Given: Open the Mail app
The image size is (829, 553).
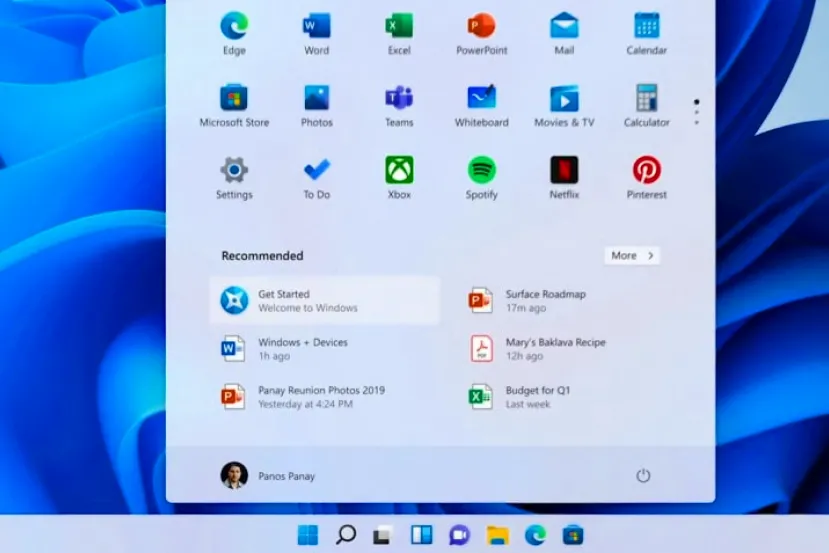Looking at the screenshot, I should pyautogui.click(x=564, y=34).
